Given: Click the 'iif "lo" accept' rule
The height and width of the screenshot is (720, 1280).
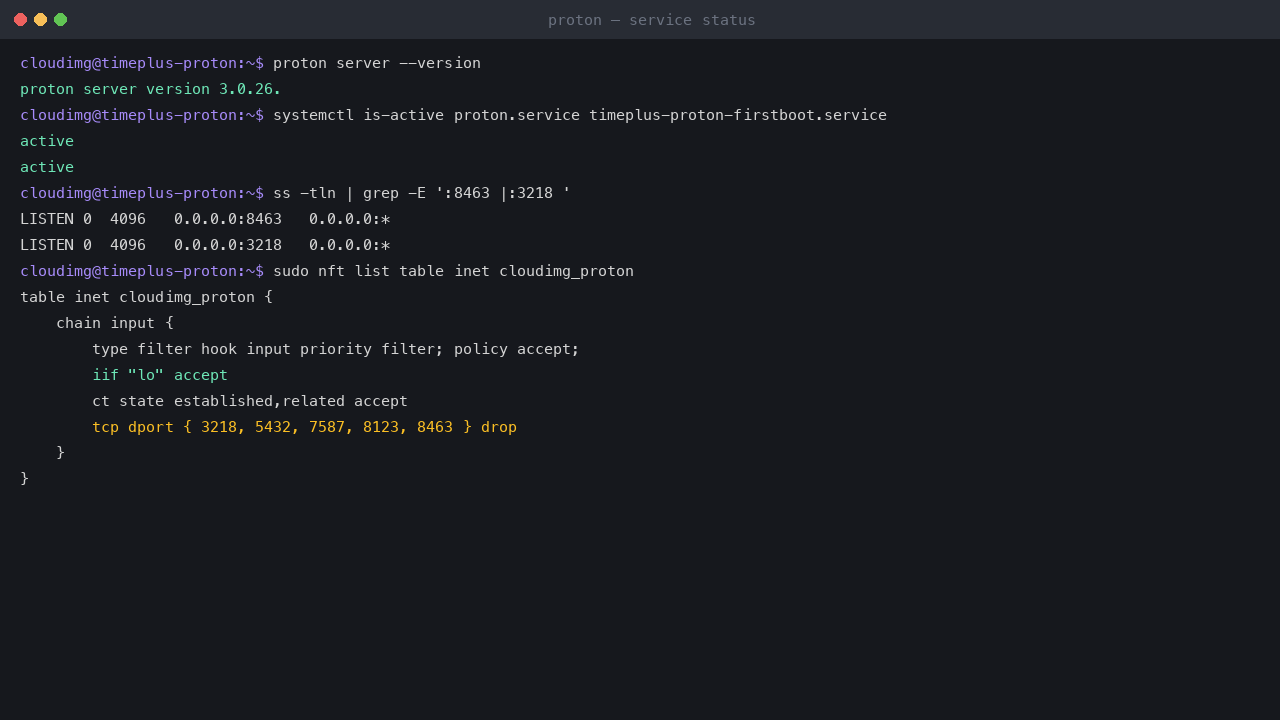Looking at the screenshot, I should [x=160, y=375].
